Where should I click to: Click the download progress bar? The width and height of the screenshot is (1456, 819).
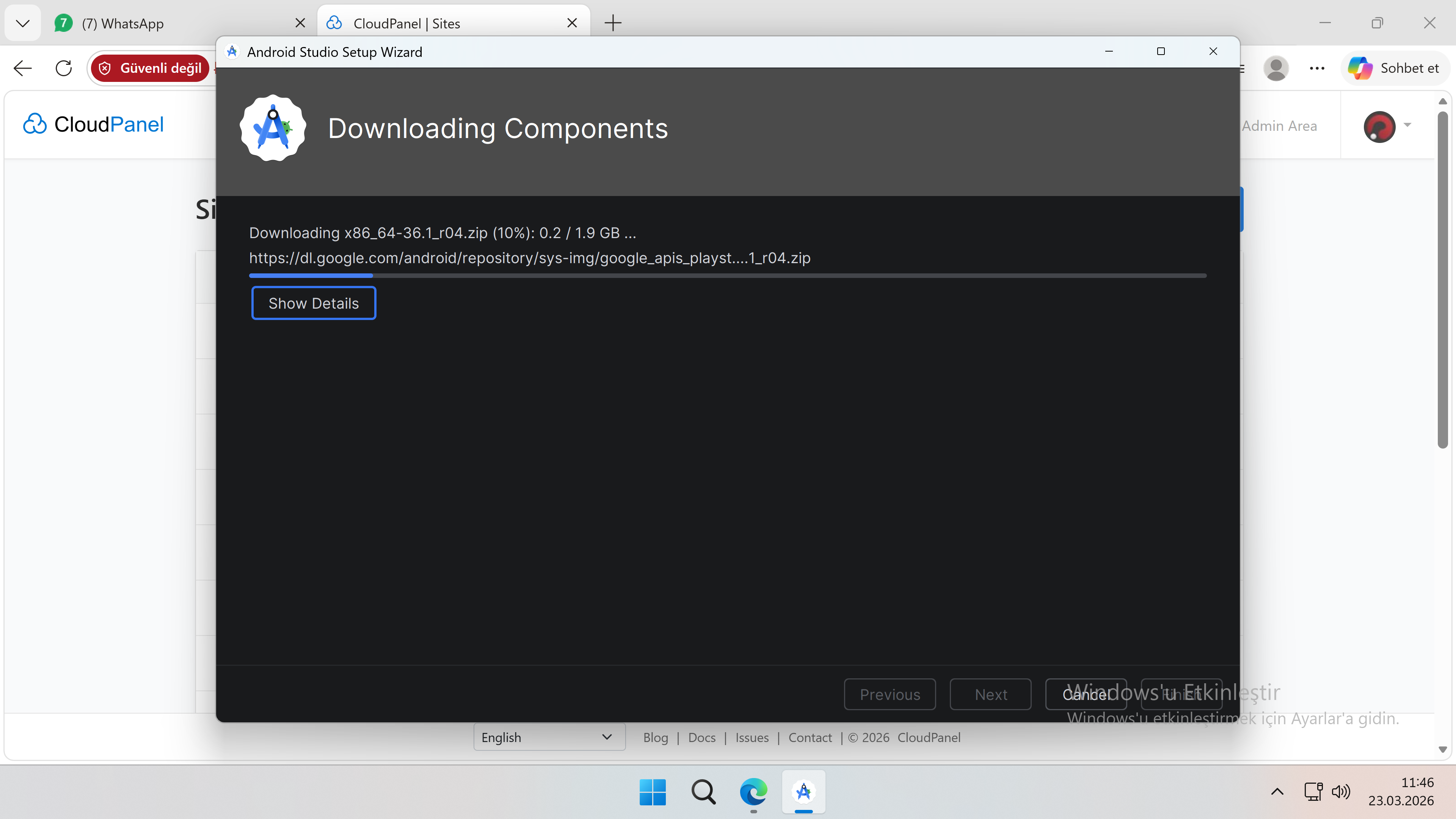point(728,276)
